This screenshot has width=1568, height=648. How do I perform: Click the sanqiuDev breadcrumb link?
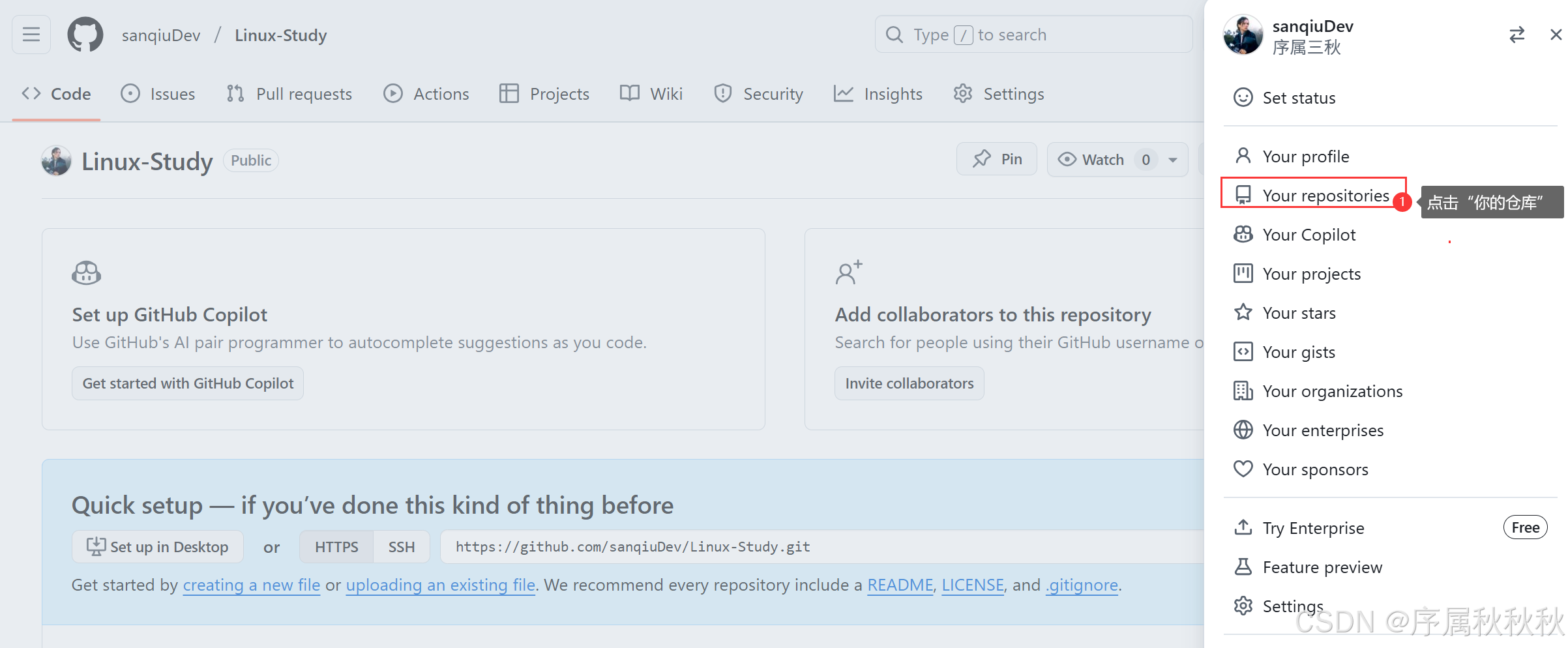(x=161, y=35)
